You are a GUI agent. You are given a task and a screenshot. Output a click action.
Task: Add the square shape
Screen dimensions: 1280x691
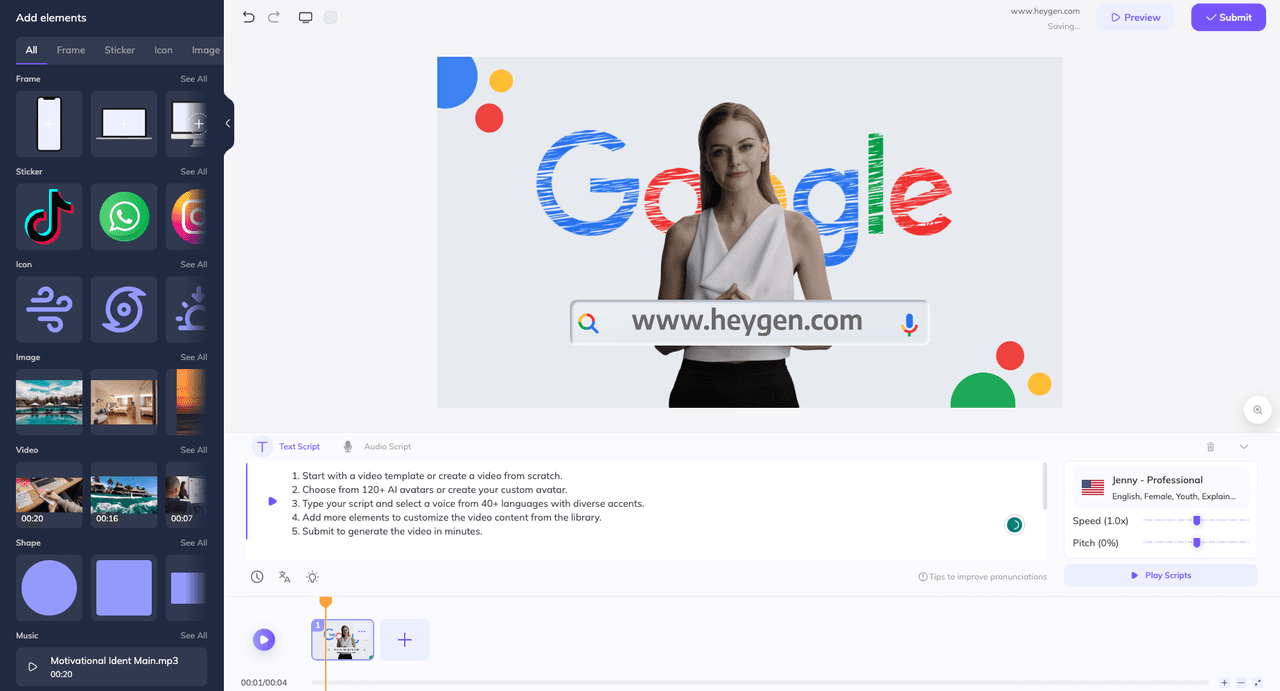[124, 588]
